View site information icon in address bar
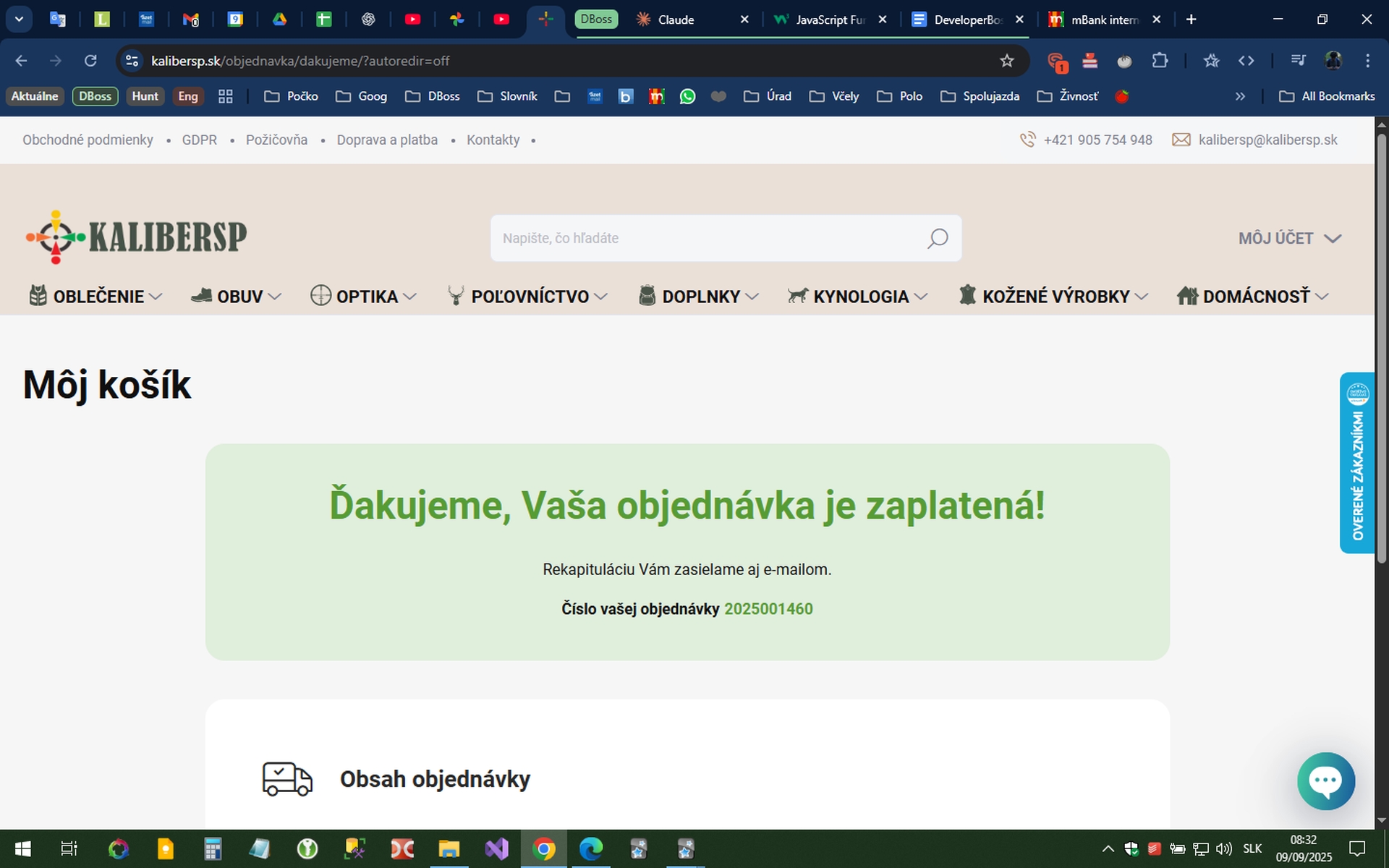Screen dimensions: 1389x868 click(x=132, y=61)
